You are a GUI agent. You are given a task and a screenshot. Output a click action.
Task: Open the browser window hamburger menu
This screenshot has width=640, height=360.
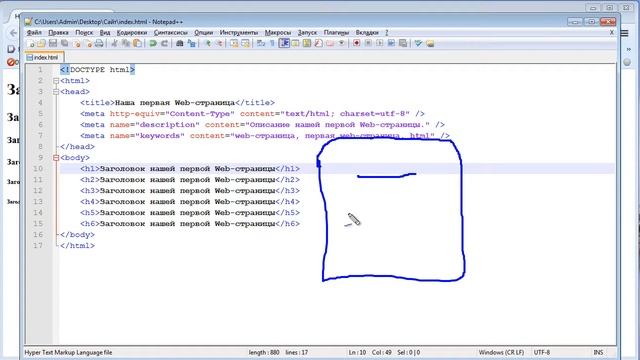point(625,33)
